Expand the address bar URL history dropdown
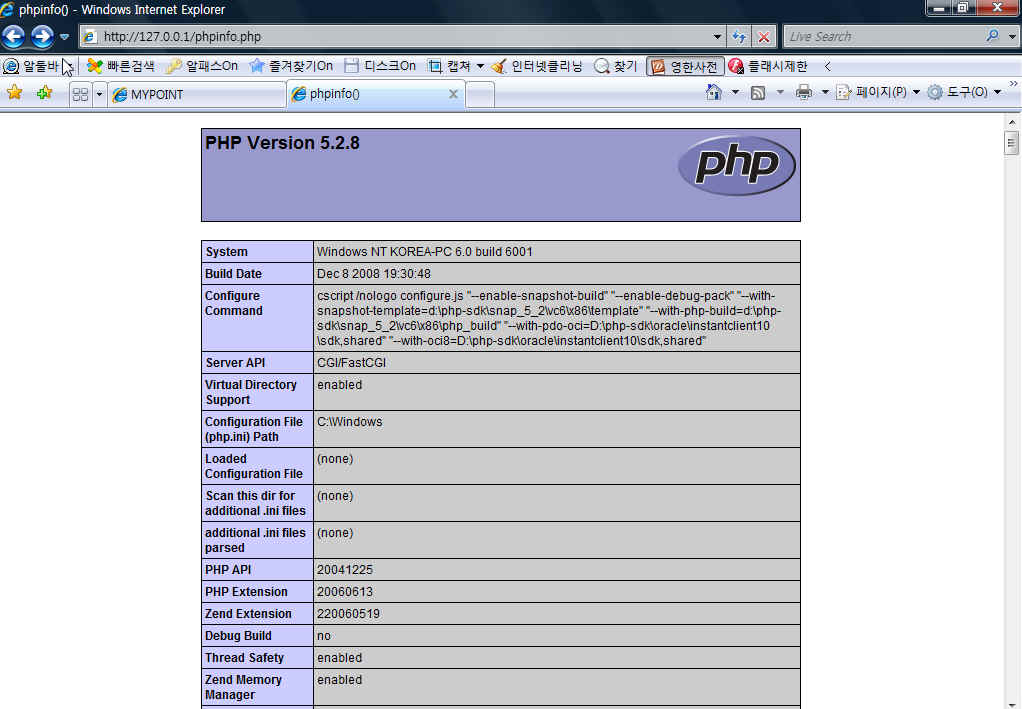This screenshot has height=709, width=1022. coord(717,37)
